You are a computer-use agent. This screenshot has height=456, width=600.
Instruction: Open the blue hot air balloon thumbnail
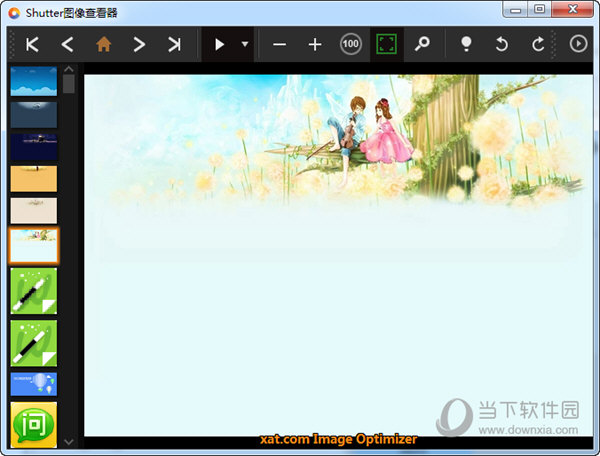[x=34, y=384]
